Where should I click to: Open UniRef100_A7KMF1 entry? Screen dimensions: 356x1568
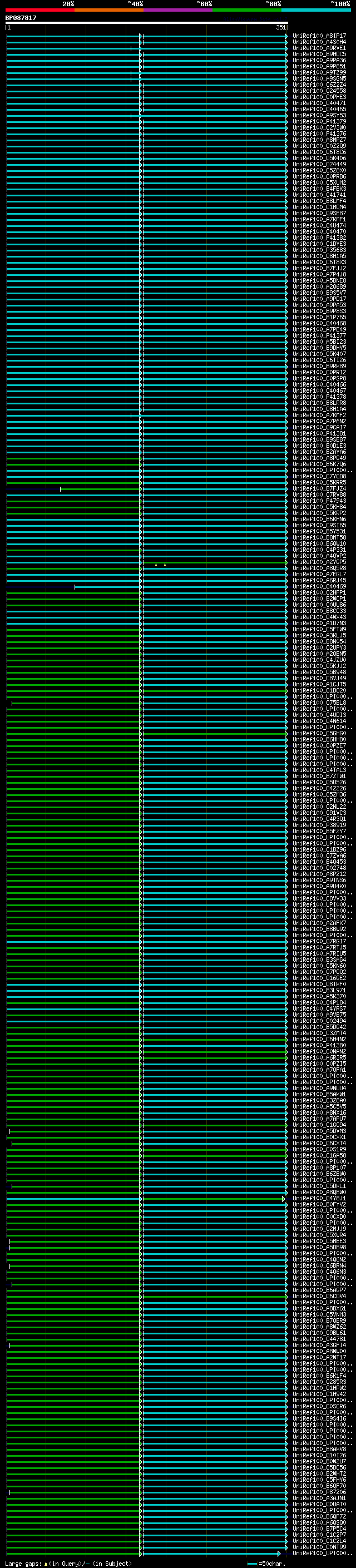tap(319, 219)
